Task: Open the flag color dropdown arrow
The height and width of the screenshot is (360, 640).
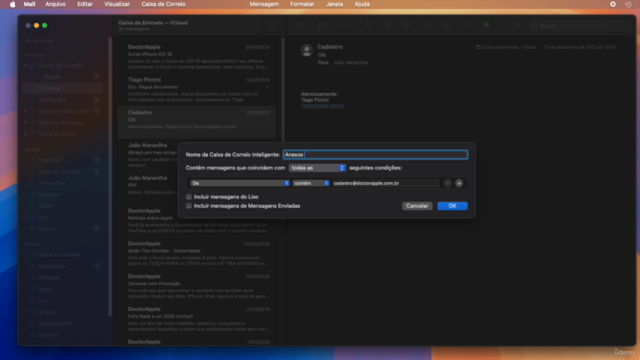Action: tap(499, 25)
